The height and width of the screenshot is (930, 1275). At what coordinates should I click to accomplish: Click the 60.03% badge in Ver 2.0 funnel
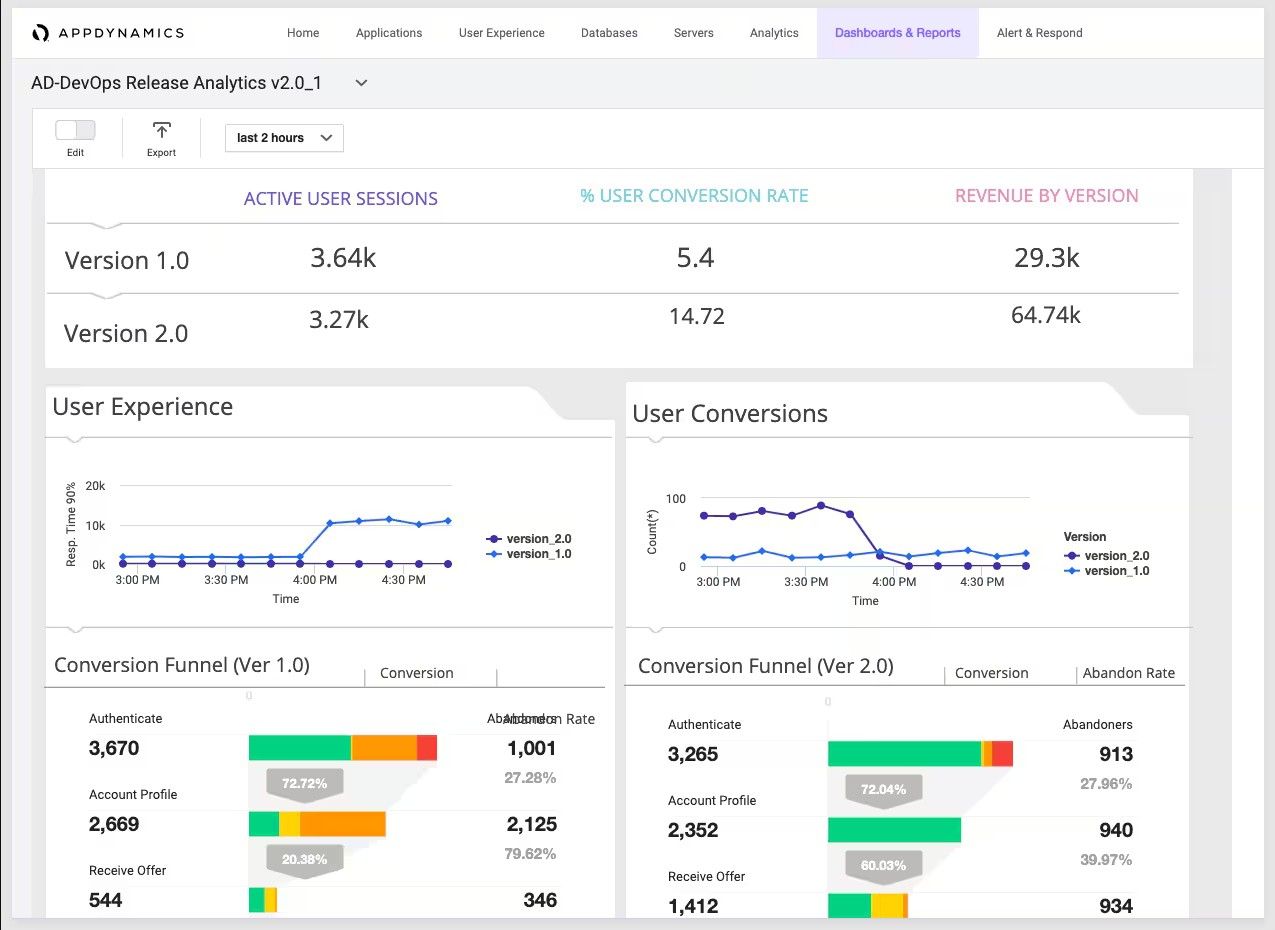click(x=882, y=866)
